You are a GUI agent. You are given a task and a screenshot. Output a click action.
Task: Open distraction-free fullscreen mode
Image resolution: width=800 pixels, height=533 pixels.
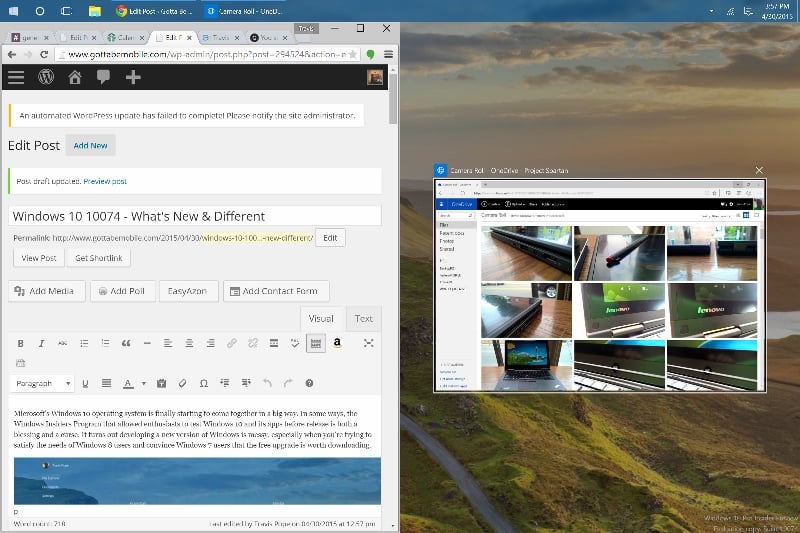coord(368,343)
